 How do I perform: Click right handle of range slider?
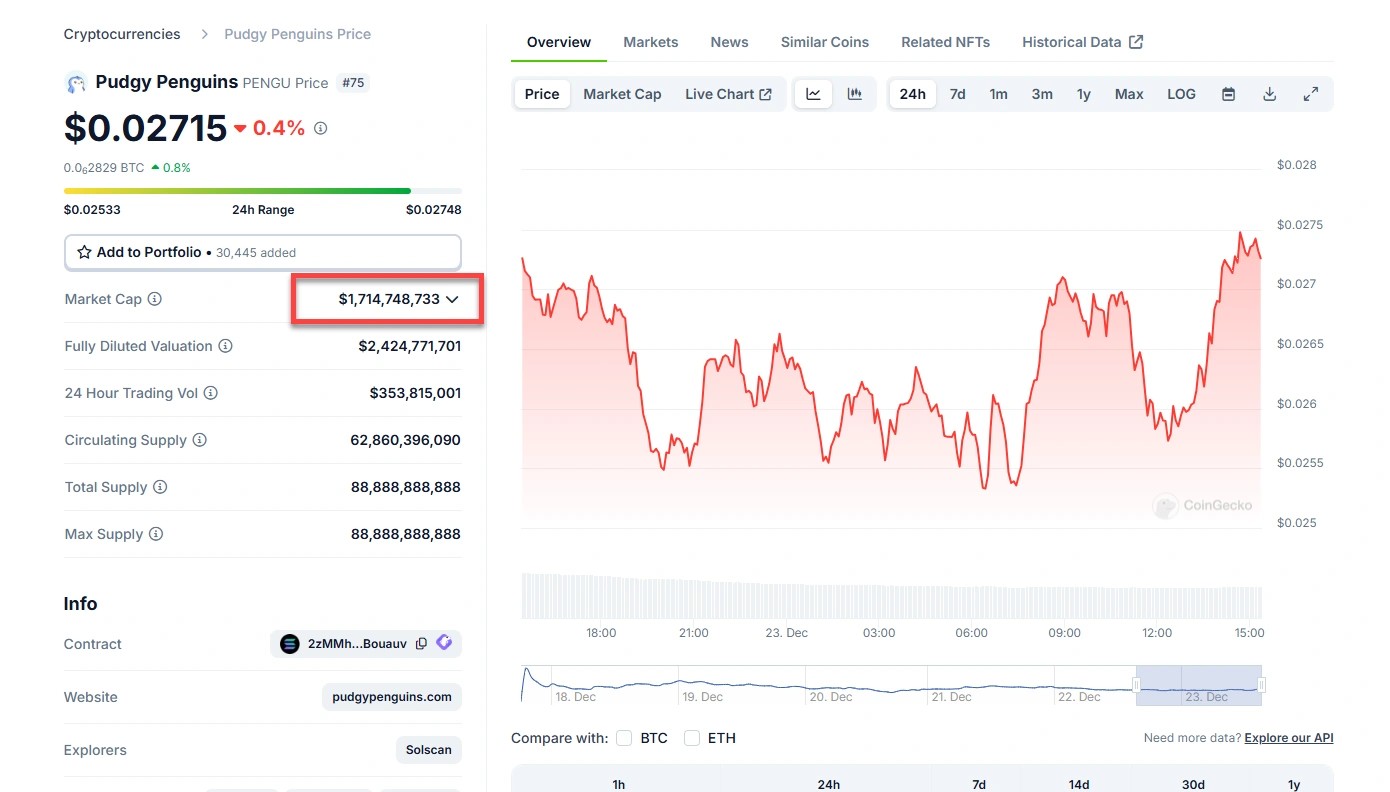coord(1262,685)
